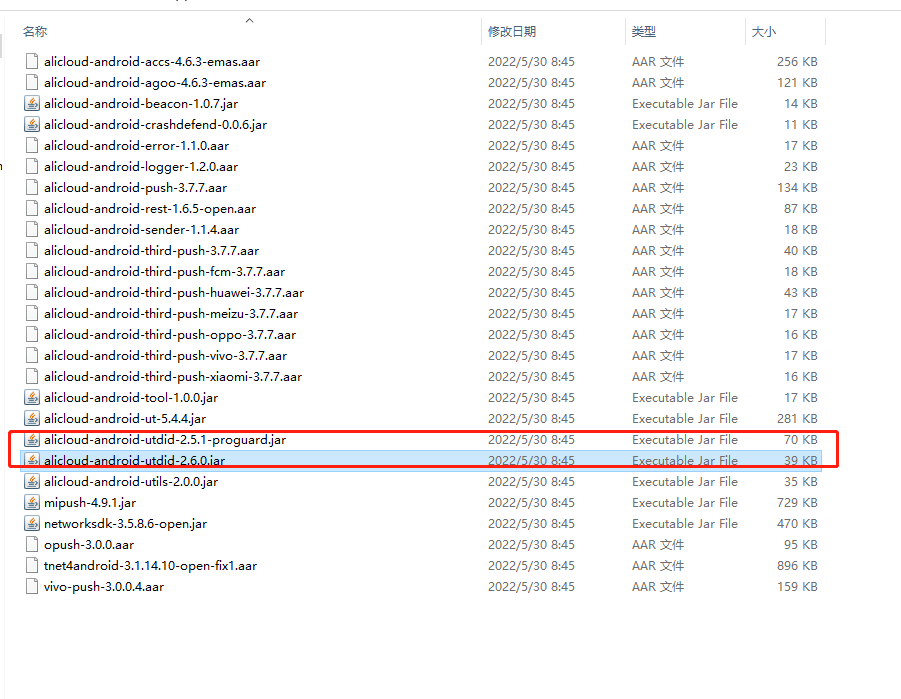Screen dimensions: 901x699
Task: Click the file icon of alicloud-android-logger-1.2.0.aar
Action: (x=32, y=166)
